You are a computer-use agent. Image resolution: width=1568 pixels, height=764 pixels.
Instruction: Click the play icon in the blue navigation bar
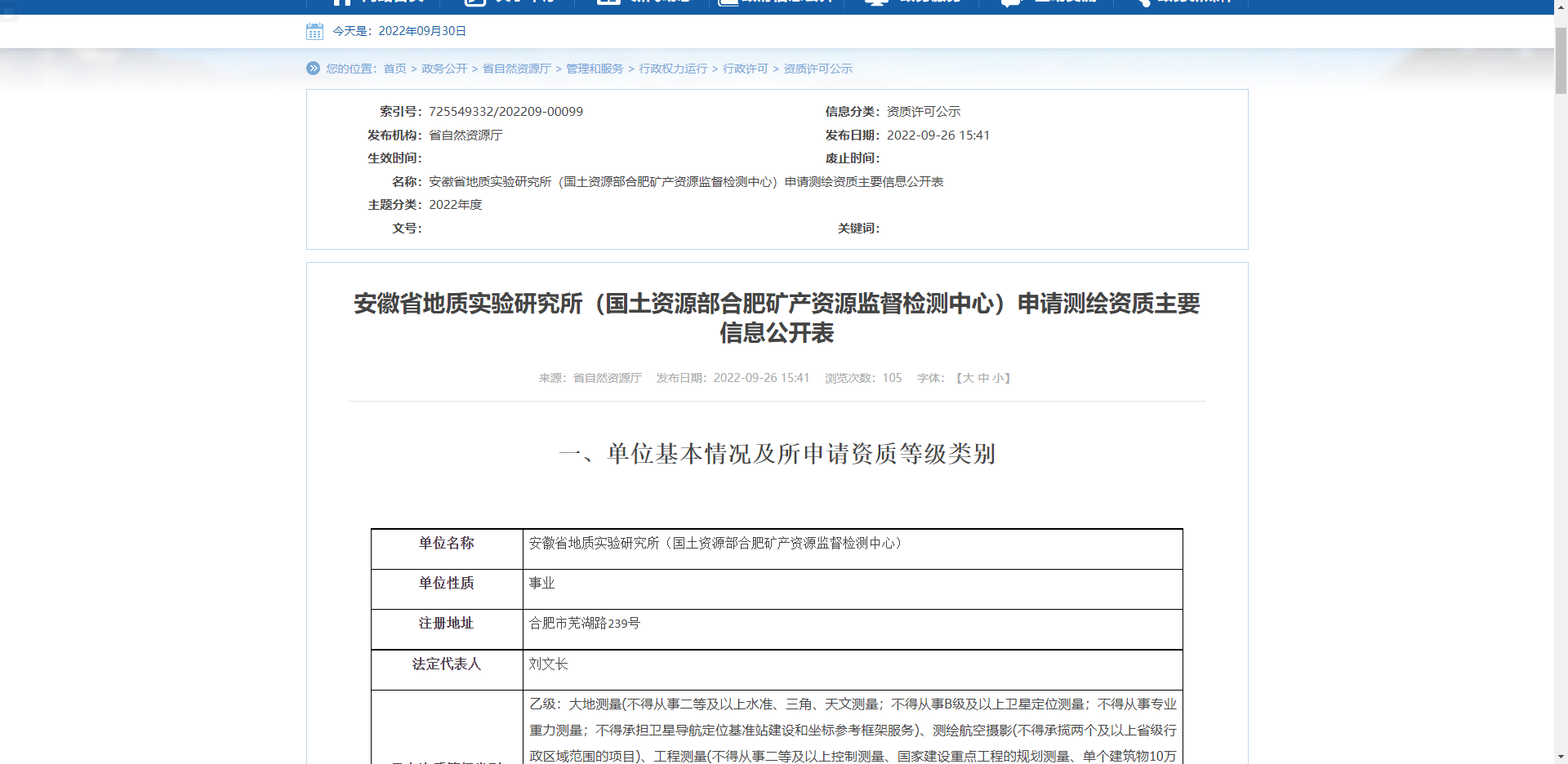tap(474, 3)
